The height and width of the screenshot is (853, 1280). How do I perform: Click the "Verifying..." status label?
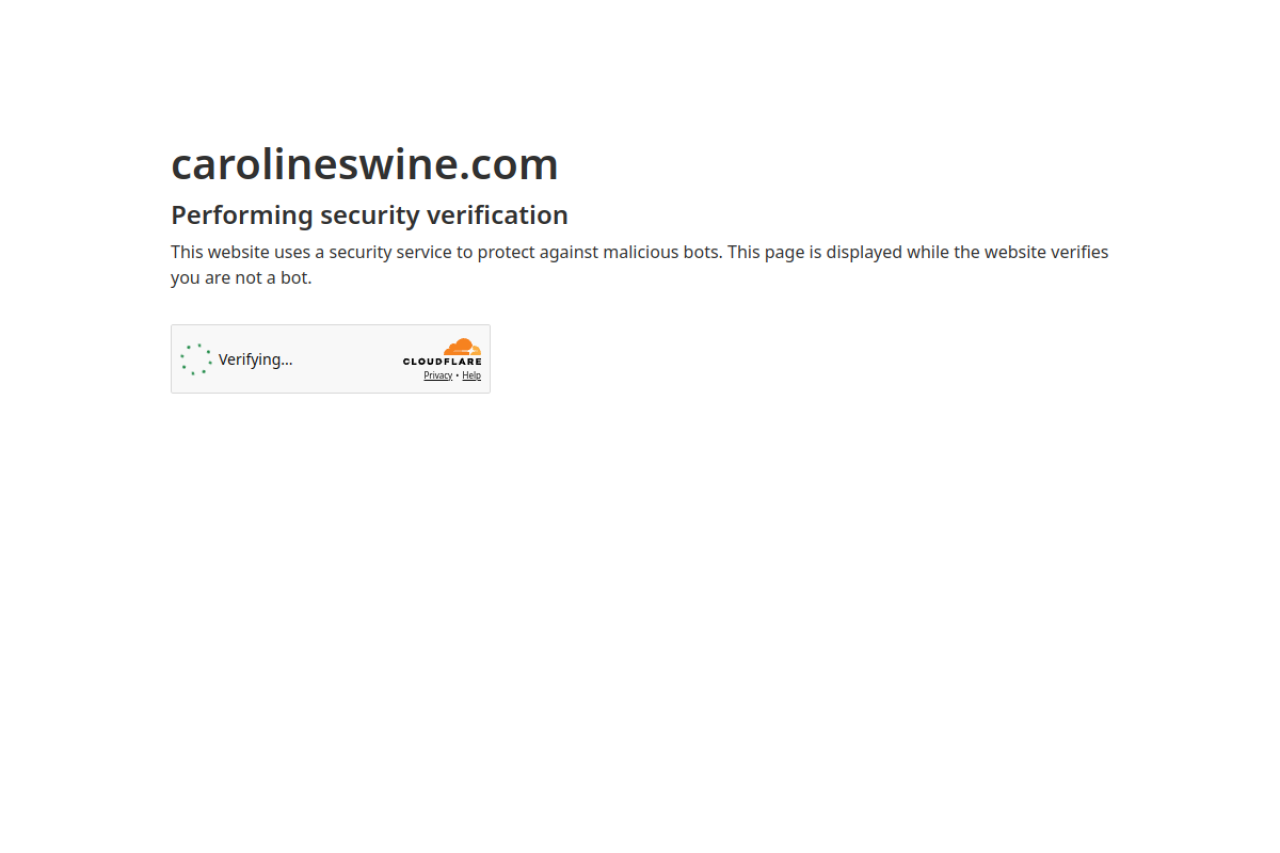click(x=255, y=360)
